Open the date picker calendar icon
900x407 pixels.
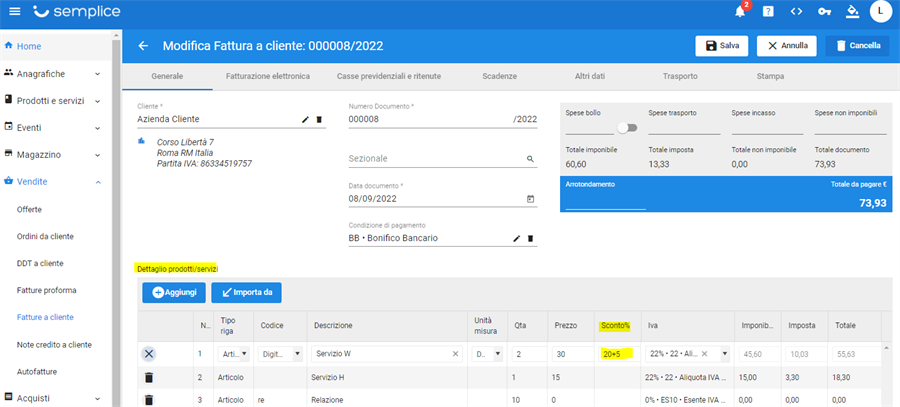(x=530, y=199)
